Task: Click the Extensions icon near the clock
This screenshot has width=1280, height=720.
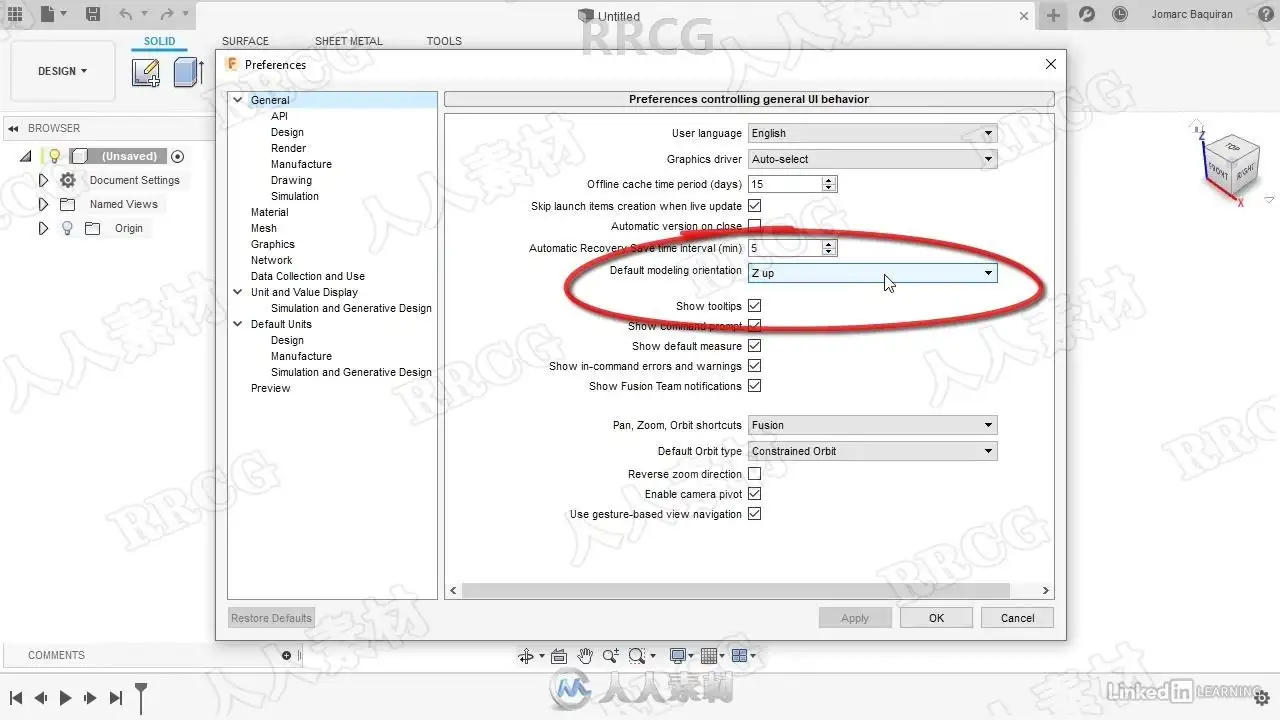Action: point(1087,15)
